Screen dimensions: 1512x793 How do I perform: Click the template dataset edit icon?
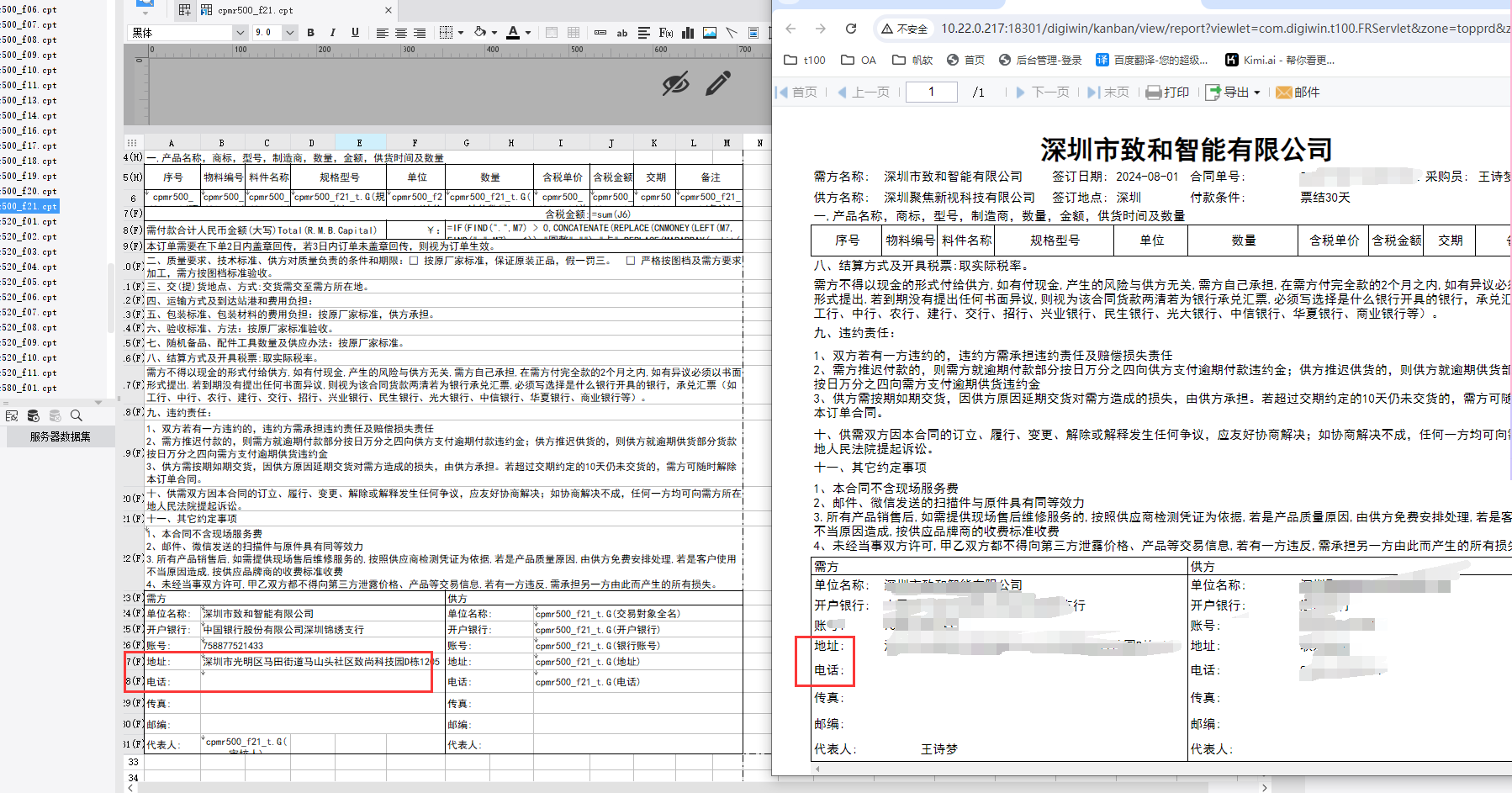point(12,415)
